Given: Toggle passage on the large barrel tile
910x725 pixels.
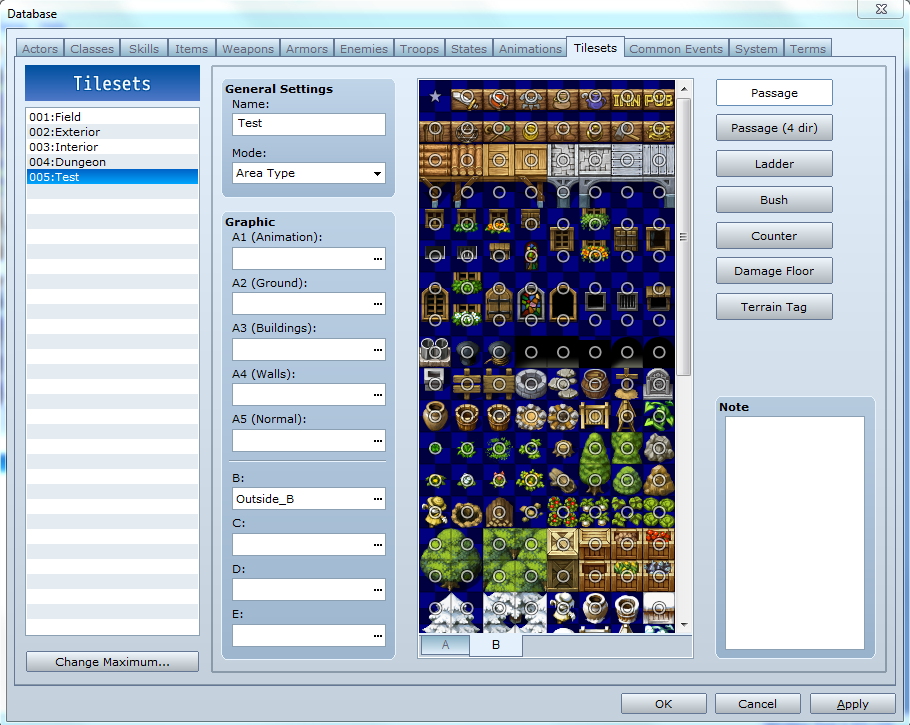Looking at the screenshot, I should pos(596,384).
